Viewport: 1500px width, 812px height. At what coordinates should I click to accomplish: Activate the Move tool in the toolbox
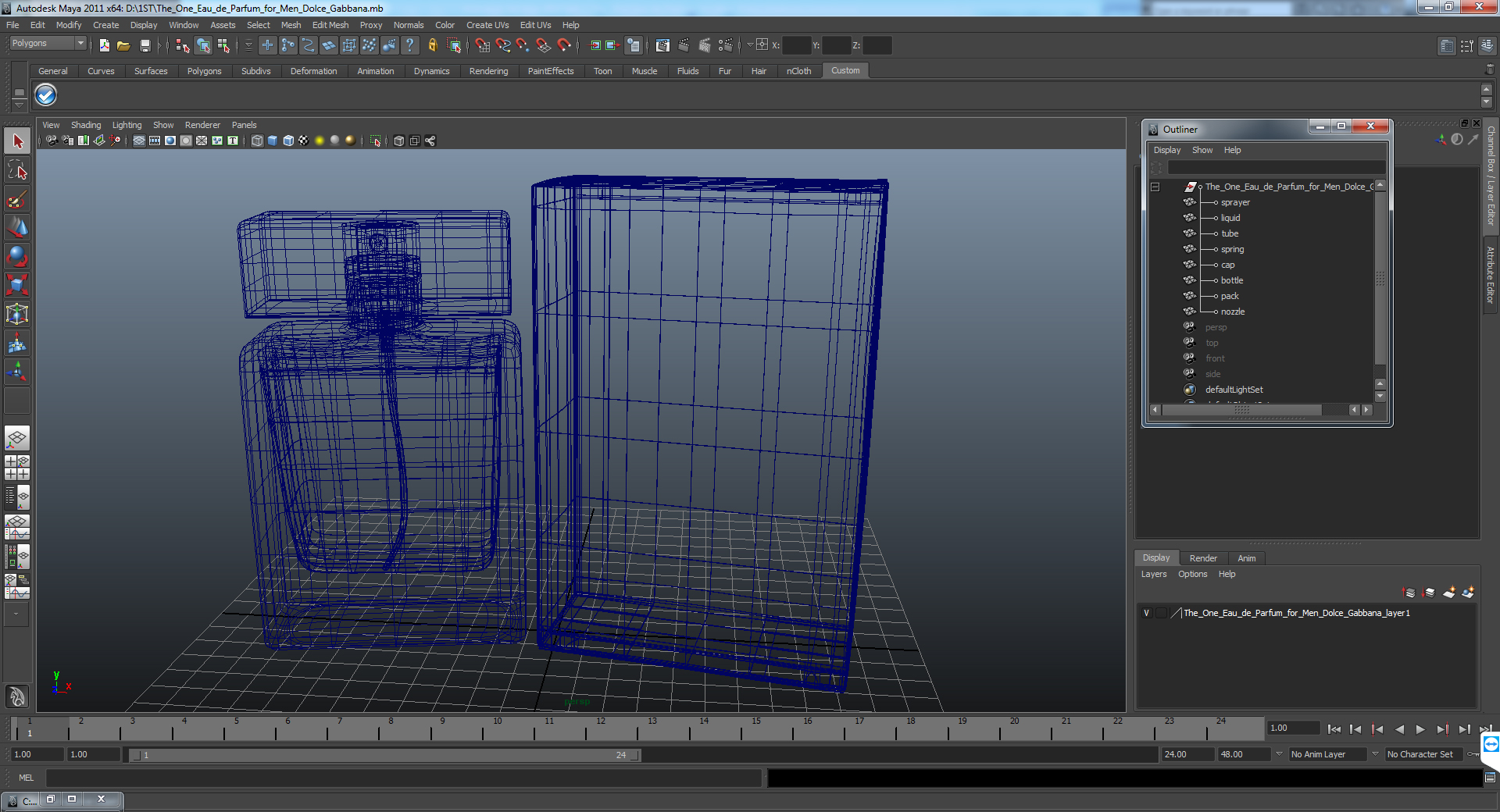(17, 228)
